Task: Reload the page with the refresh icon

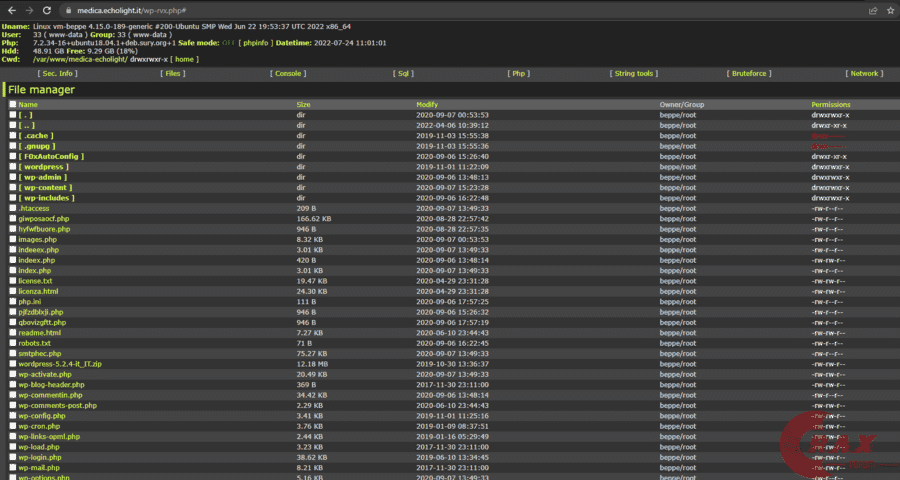Action: pyautogui.click(x=47, y=10)
